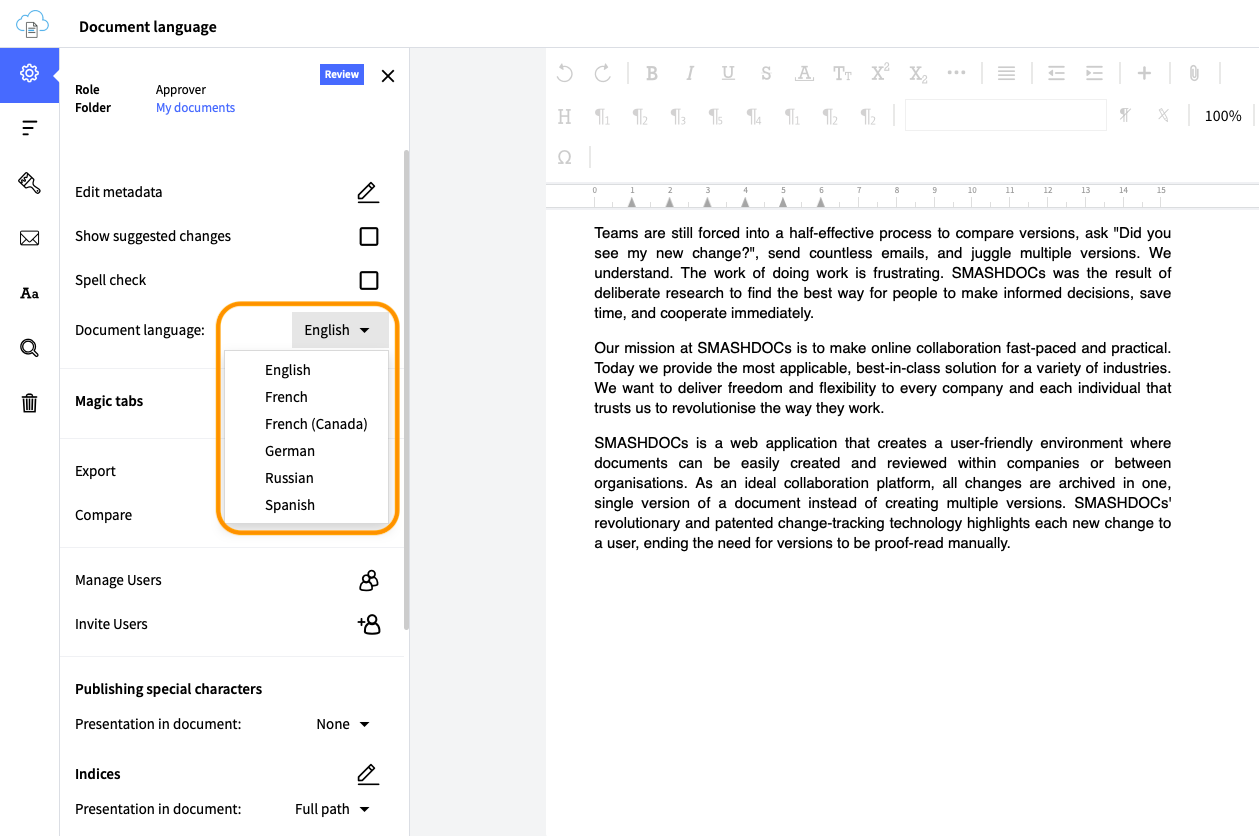This screenshot has width=1259, height=836.
Task: Click the paperclip attachment icon
Action: (1194, 73)
